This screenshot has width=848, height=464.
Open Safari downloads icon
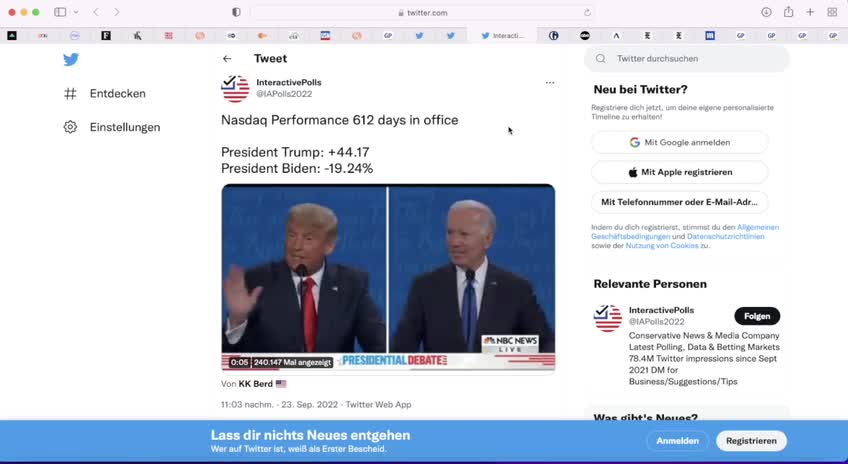[x=766, y=12]
